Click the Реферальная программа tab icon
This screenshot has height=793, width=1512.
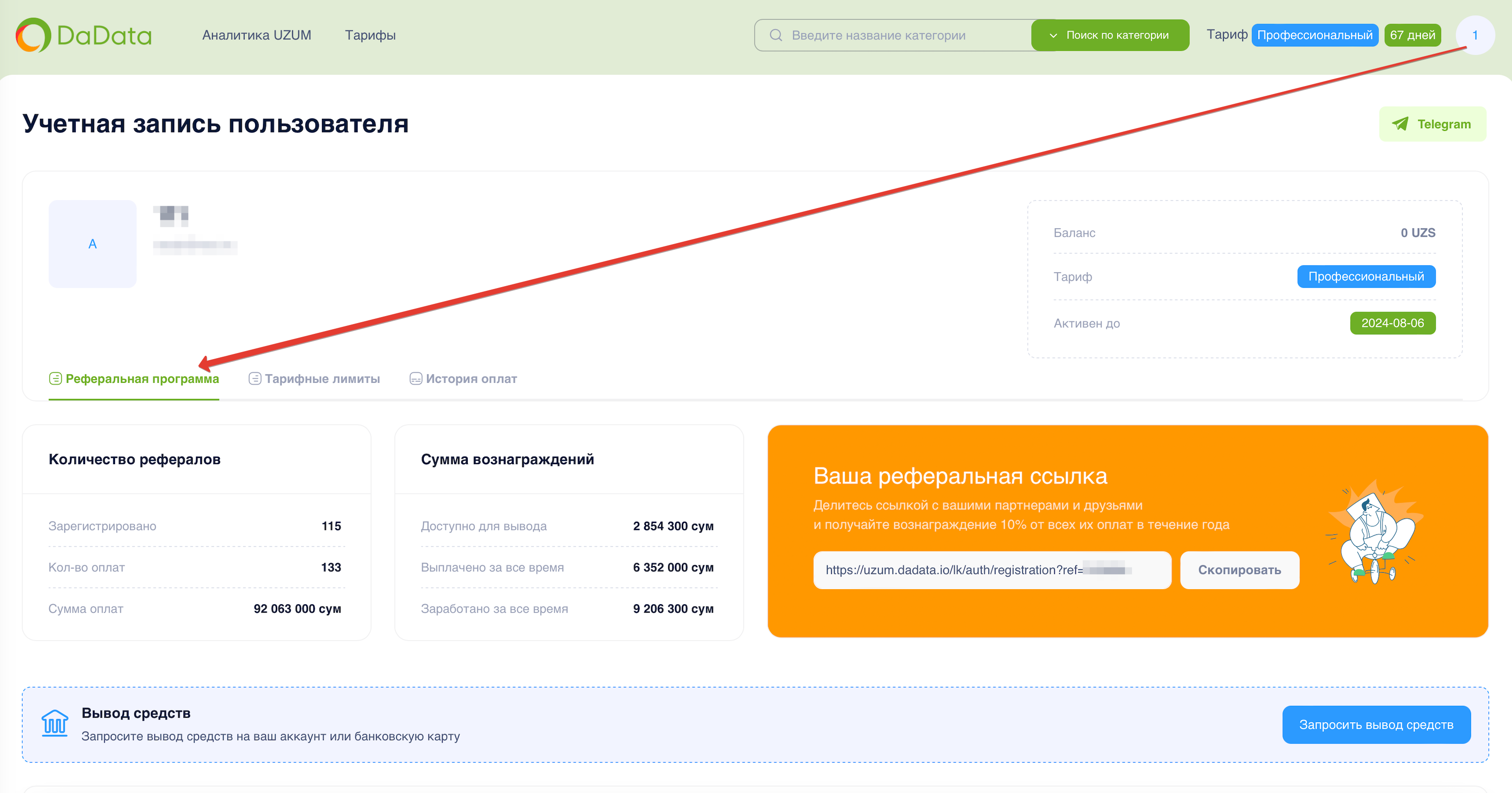click(x=55, y=378)
